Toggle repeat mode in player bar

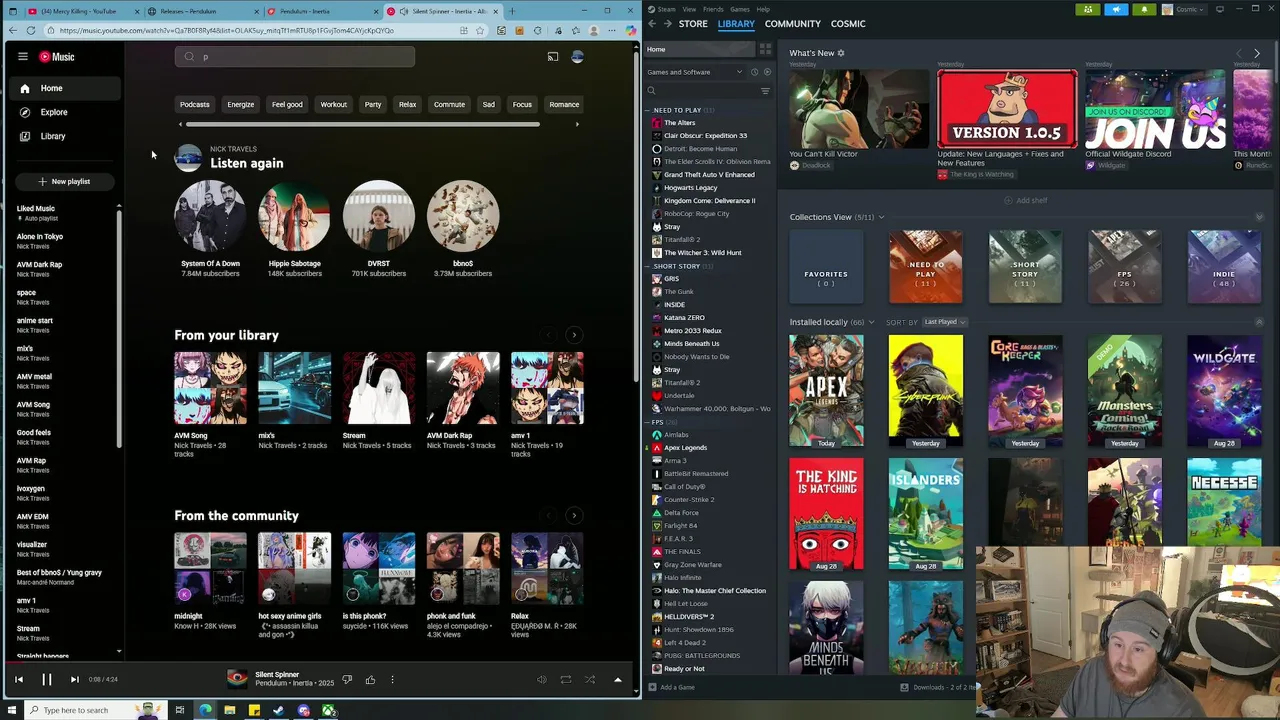click(x=565, y=679)
